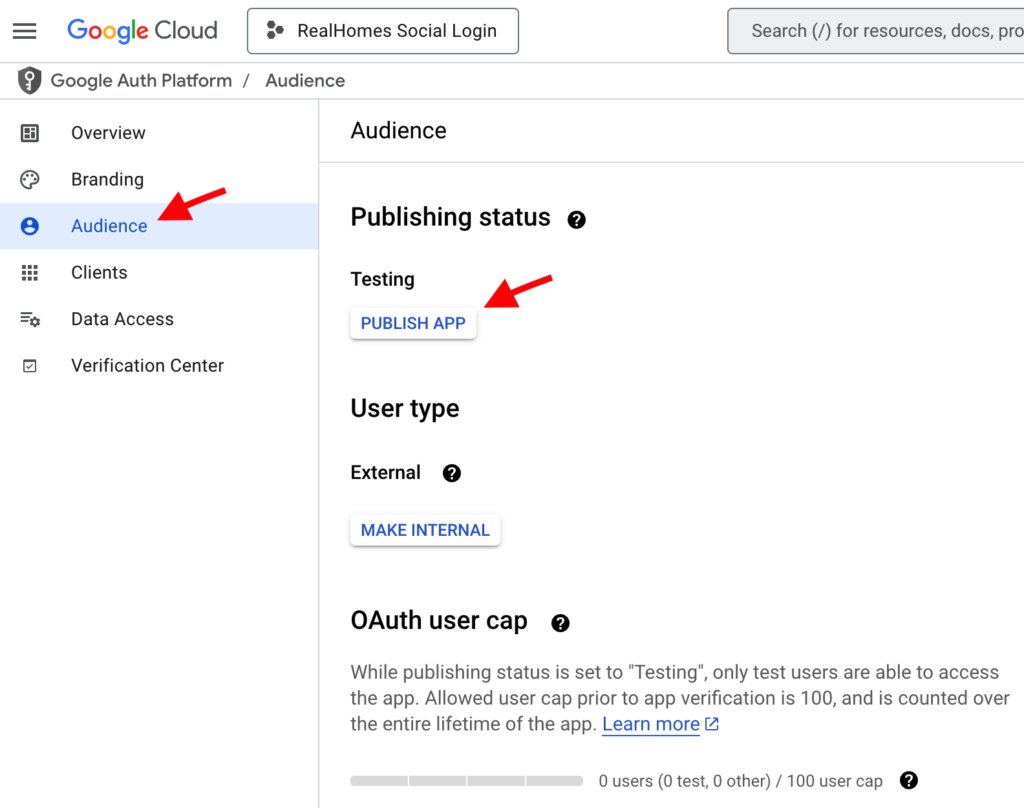This screenshot has height=808, width=1024.
Task: Open the Clients sidebar item
Action: click(159, 272)
